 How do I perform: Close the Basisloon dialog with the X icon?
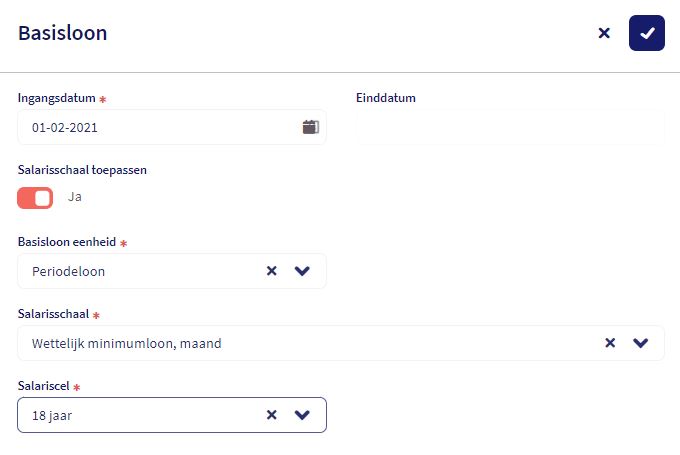coord(604,33)
